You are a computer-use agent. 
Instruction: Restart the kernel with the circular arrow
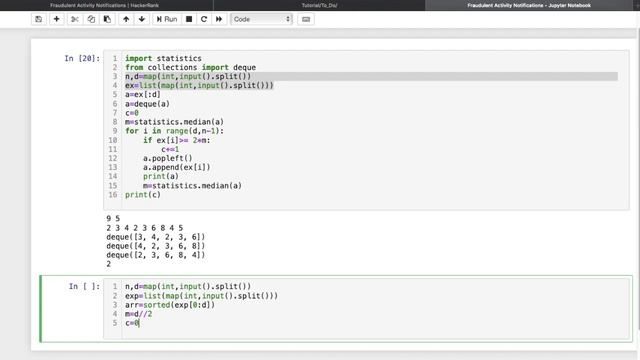coord(204,19)
